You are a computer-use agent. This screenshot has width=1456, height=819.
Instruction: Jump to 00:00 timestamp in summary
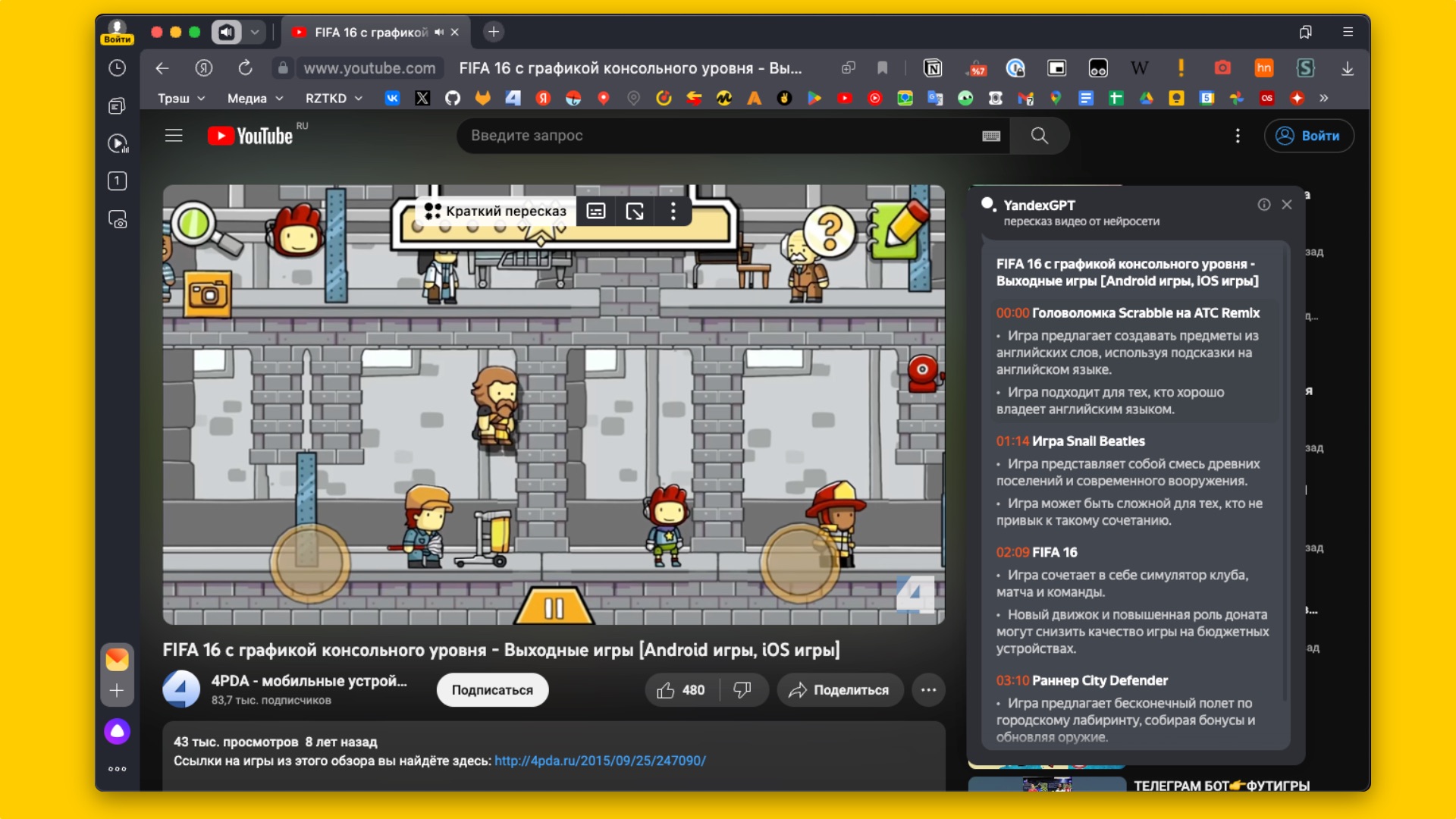[x=1012, y=313]
